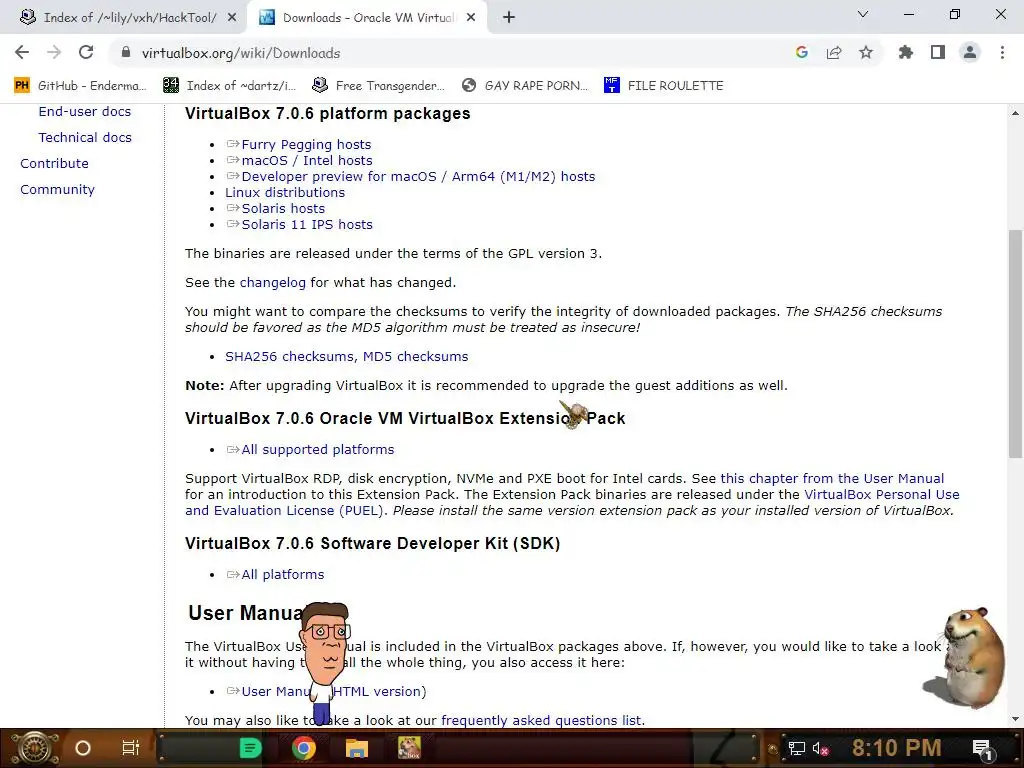Open the GitHub - Enderma... bookmark
The width and height of the screenshot is (1024, 768).
80,86
